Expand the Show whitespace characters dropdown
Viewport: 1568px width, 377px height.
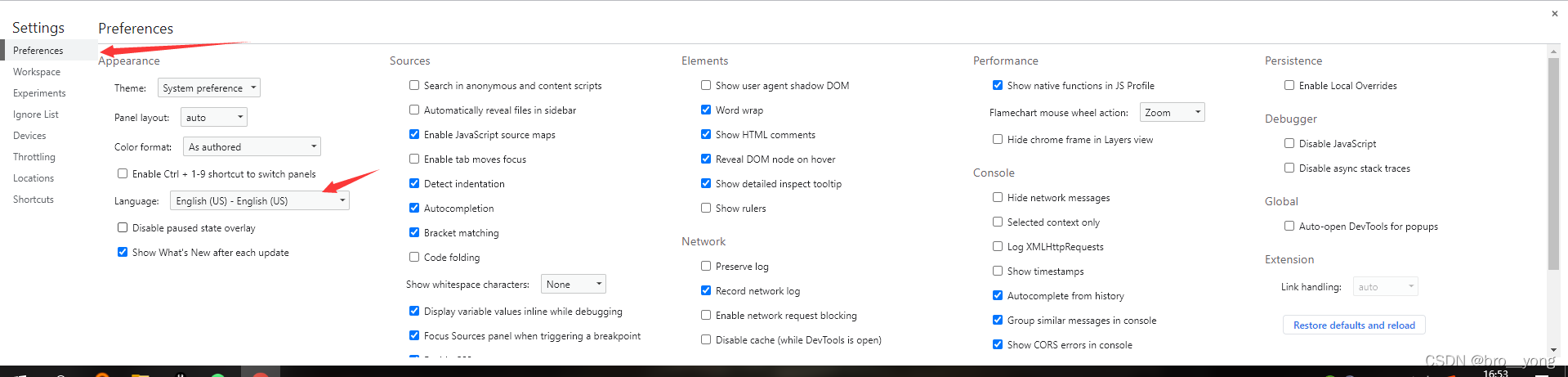tap(573, 285)
